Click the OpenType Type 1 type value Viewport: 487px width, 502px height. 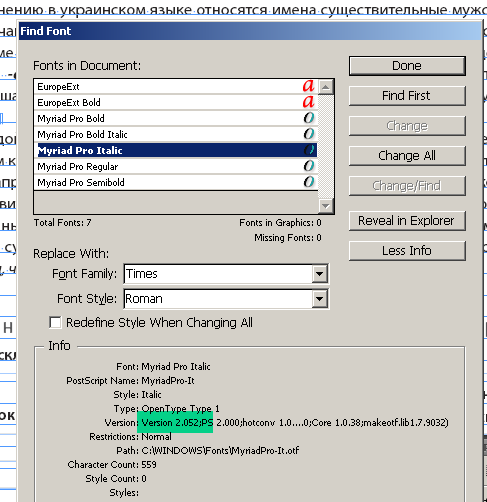point(181,409)
